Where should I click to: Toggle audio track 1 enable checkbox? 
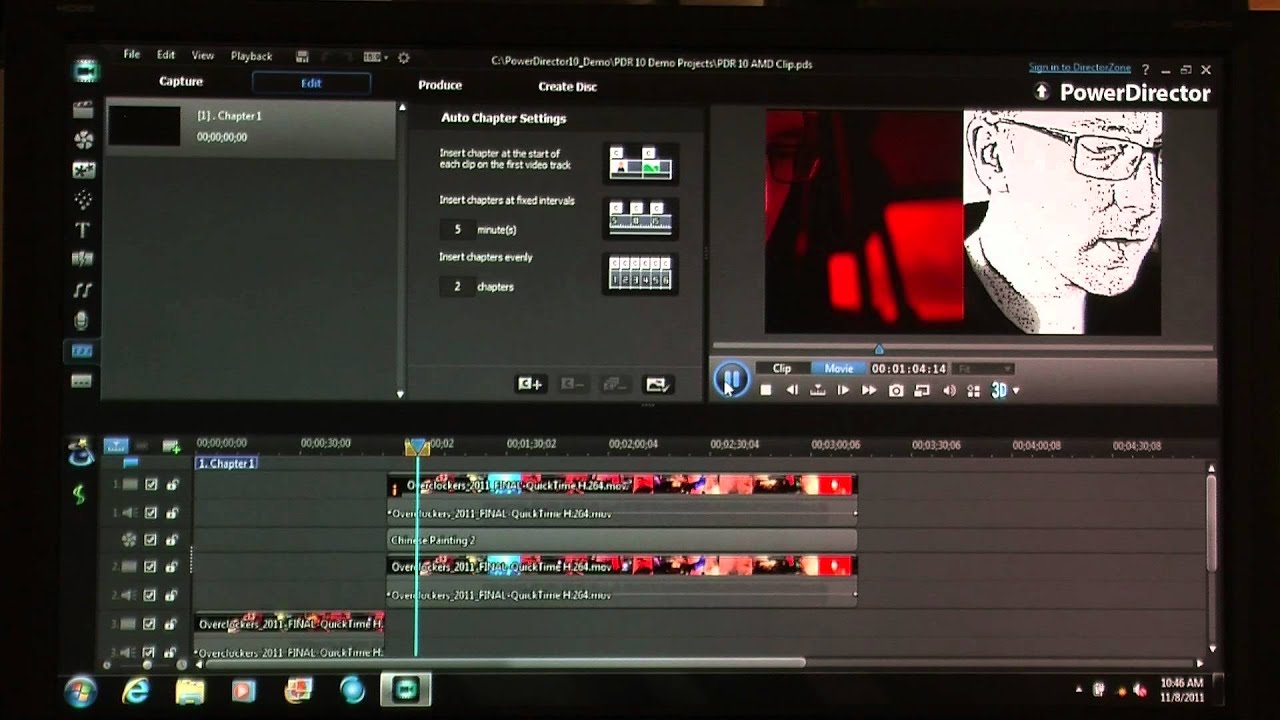[151, 513]
